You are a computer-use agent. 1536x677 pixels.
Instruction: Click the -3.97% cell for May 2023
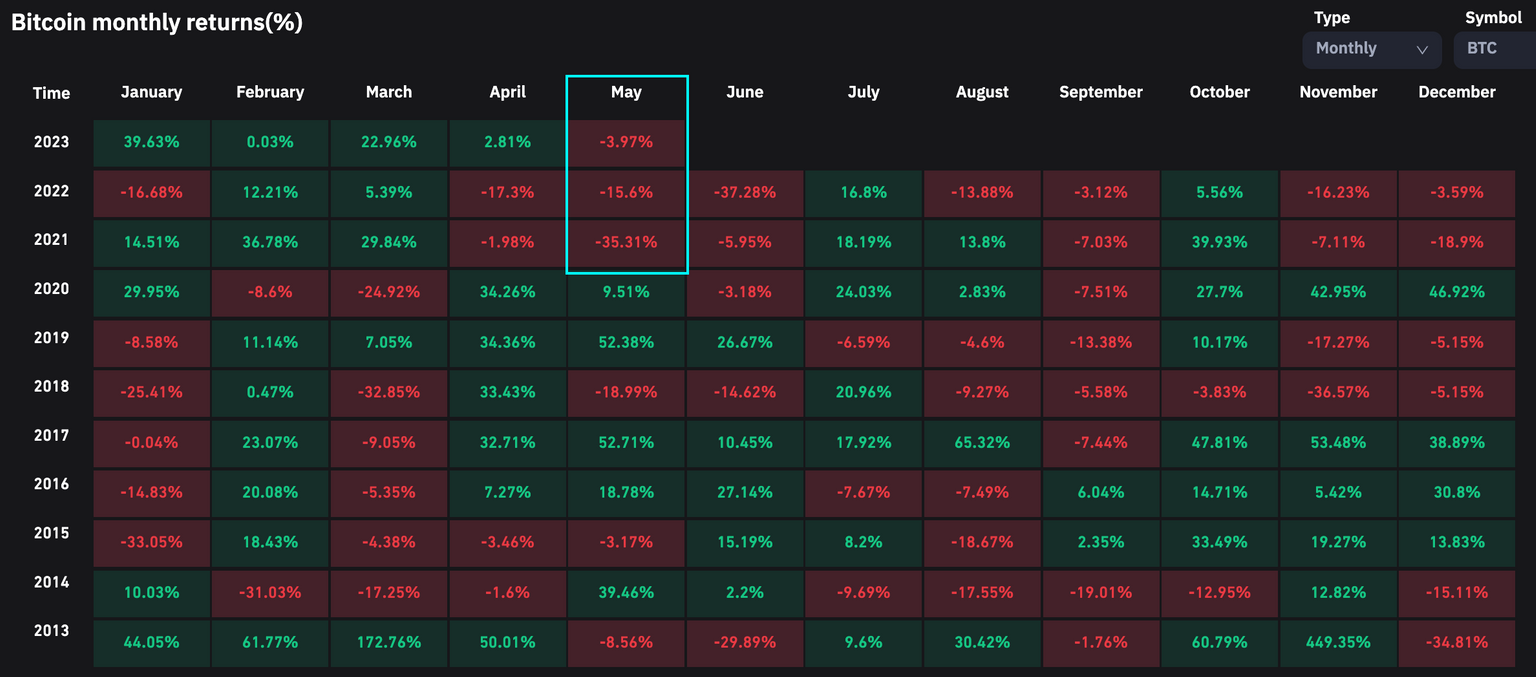(x=626, y=143)
